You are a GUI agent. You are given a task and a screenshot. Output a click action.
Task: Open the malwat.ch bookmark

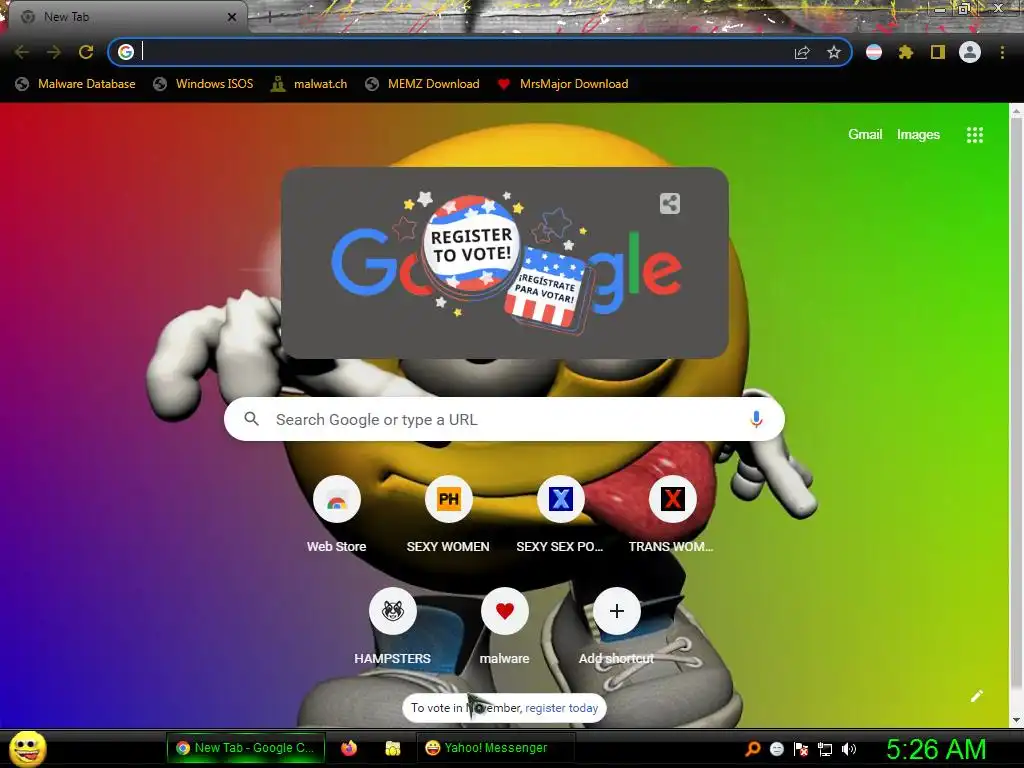[309, 84]
